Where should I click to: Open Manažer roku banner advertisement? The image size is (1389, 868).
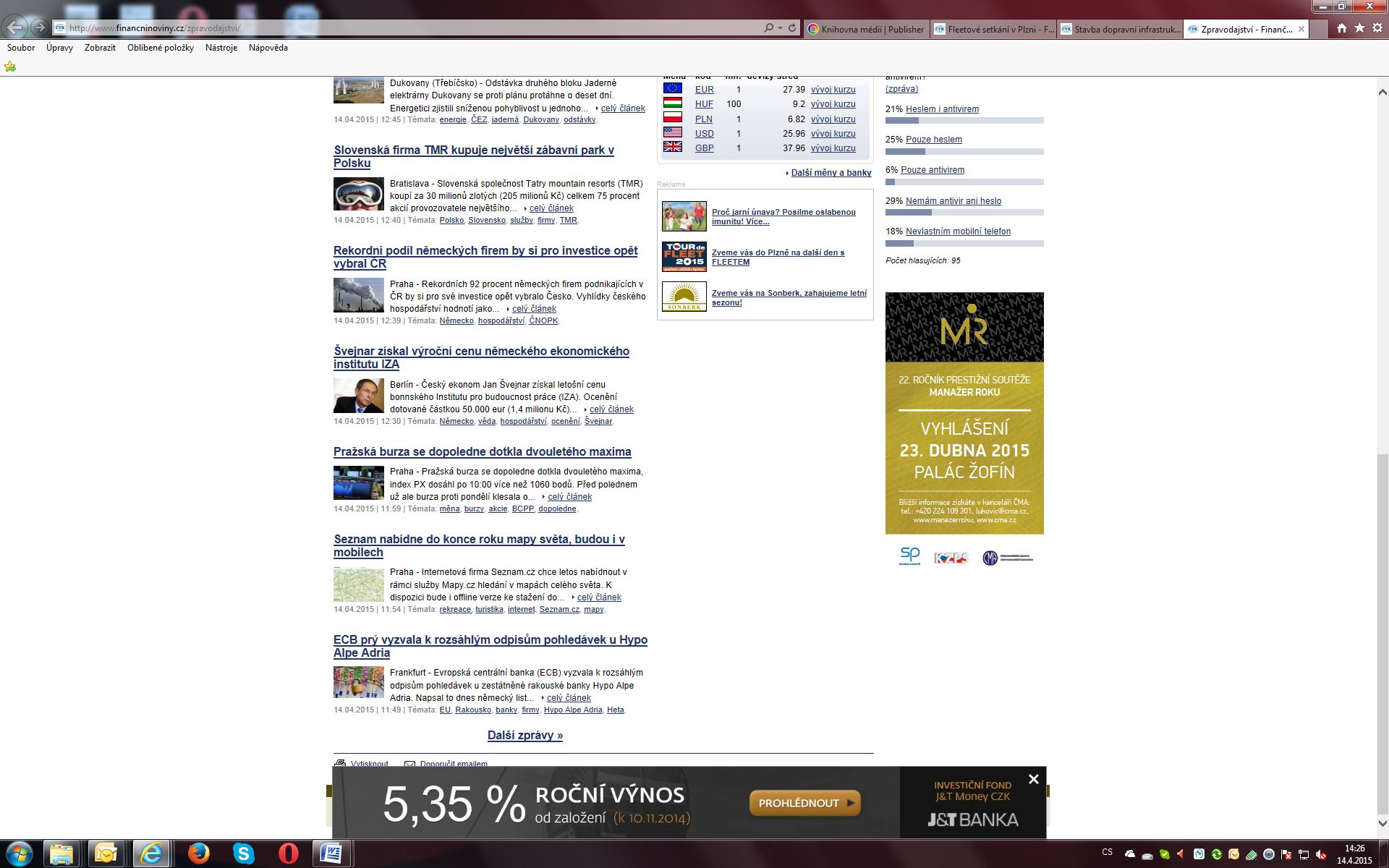(964, 413)
